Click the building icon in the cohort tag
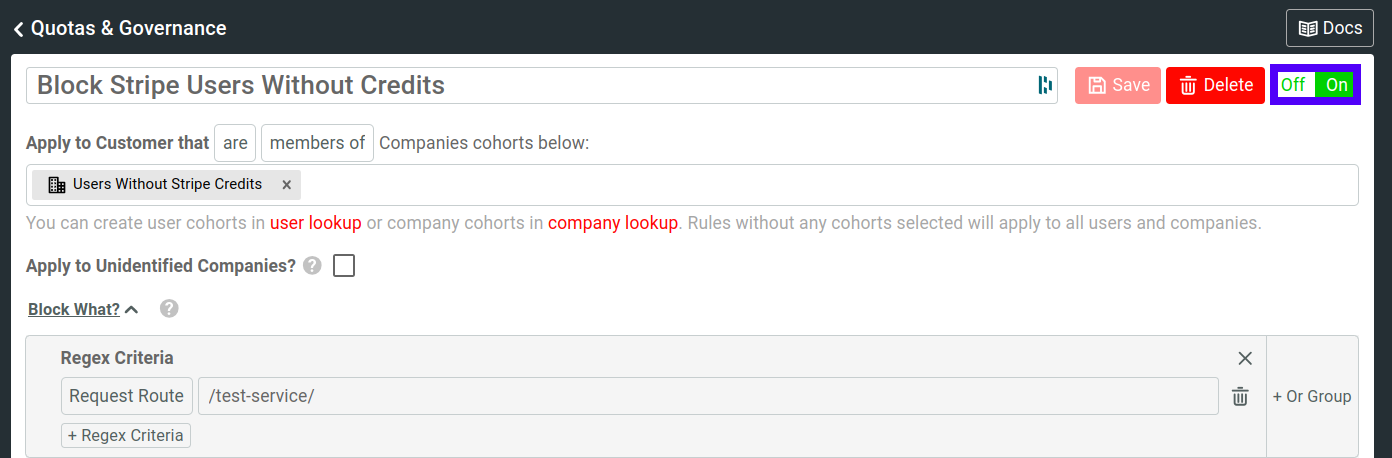1392x458 pixels. pos(57,185)
